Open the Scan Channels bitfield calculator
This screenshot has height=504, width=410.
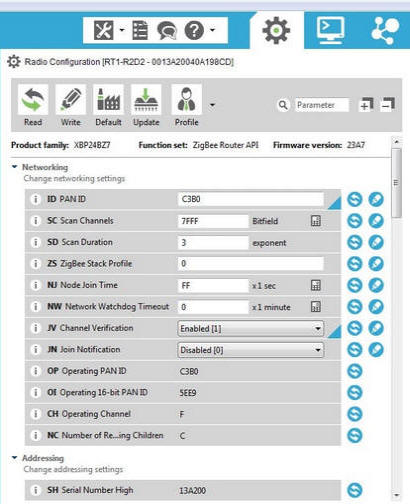(x=316, y=221)
